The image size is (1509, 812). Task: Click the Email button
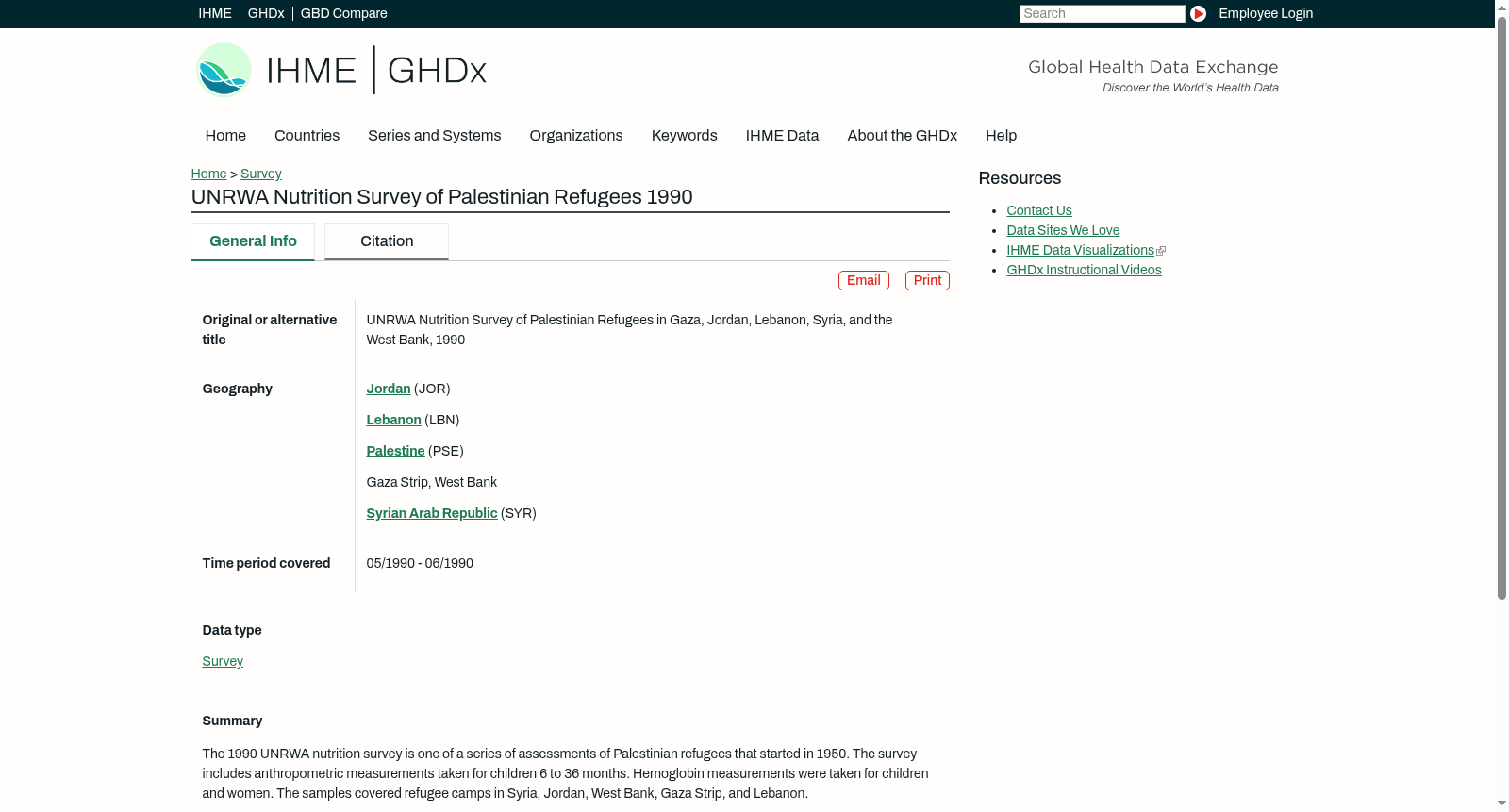(x=864, y=280)
